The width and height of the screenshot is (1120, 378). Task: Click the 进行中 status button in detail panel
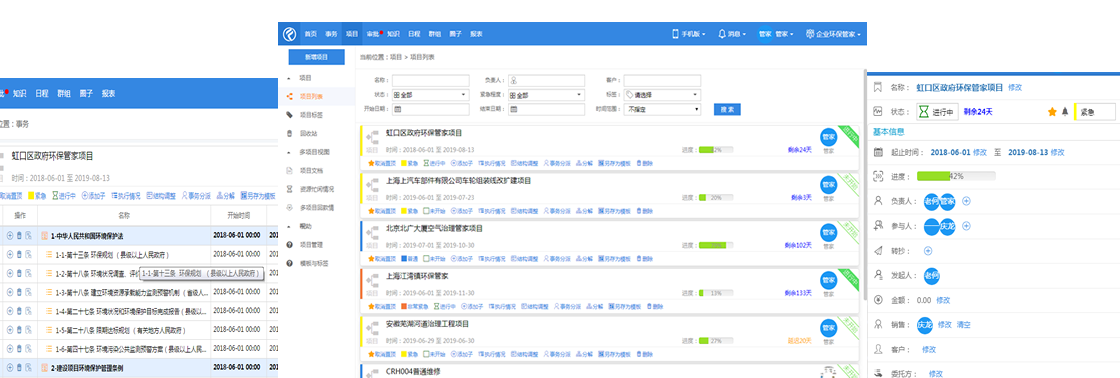(x=938, y=111)
